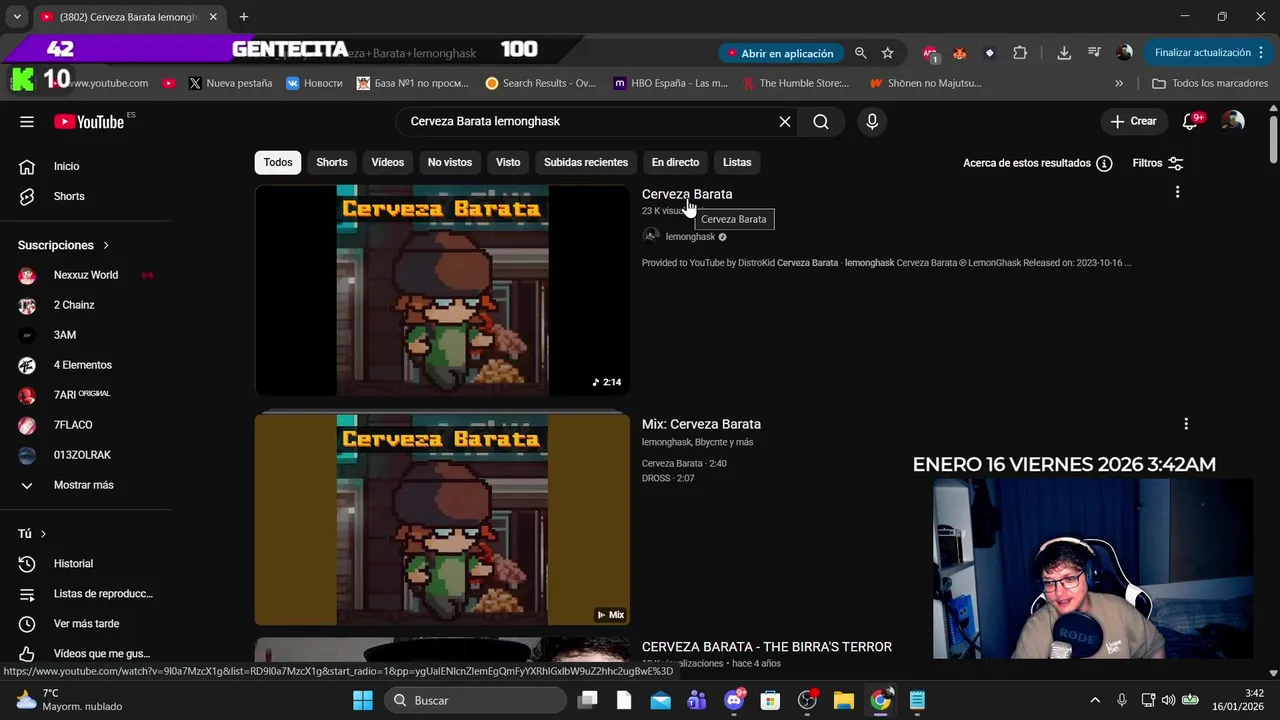Screen dimensions: 1280x720
Task: Select the Todos filter chip
Action: pyautogui.click(x=278, y=162)
